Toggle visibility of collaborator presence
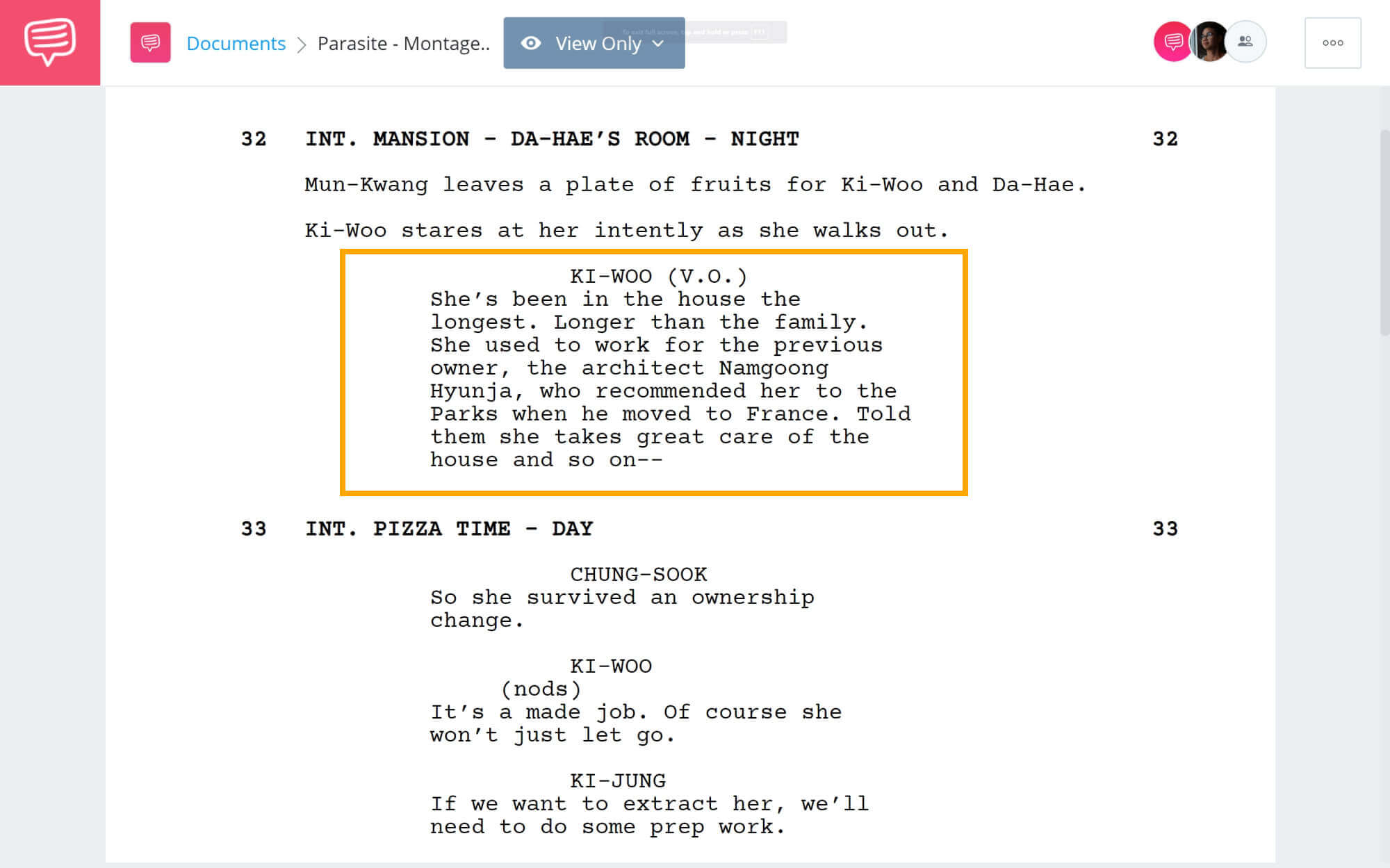Viewport: 1390px width, 868px height. (x=1245, y=42)
